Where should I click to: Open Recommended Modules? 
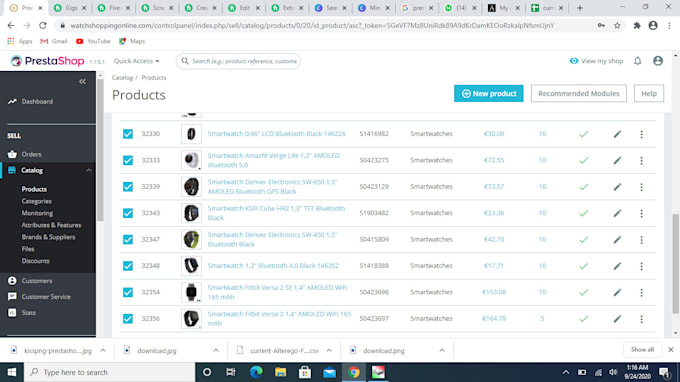click(x=579, y=94)
